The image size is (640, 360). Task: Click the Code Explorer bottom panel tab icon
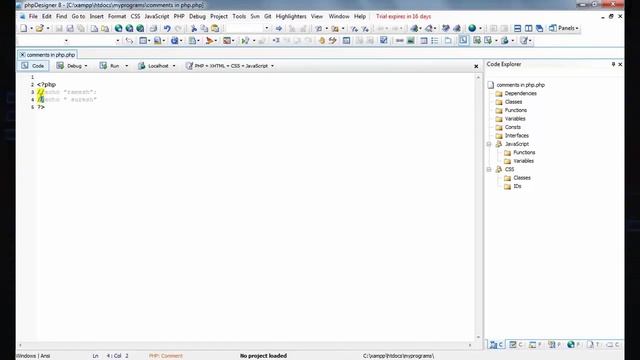[x=496, y=345]
